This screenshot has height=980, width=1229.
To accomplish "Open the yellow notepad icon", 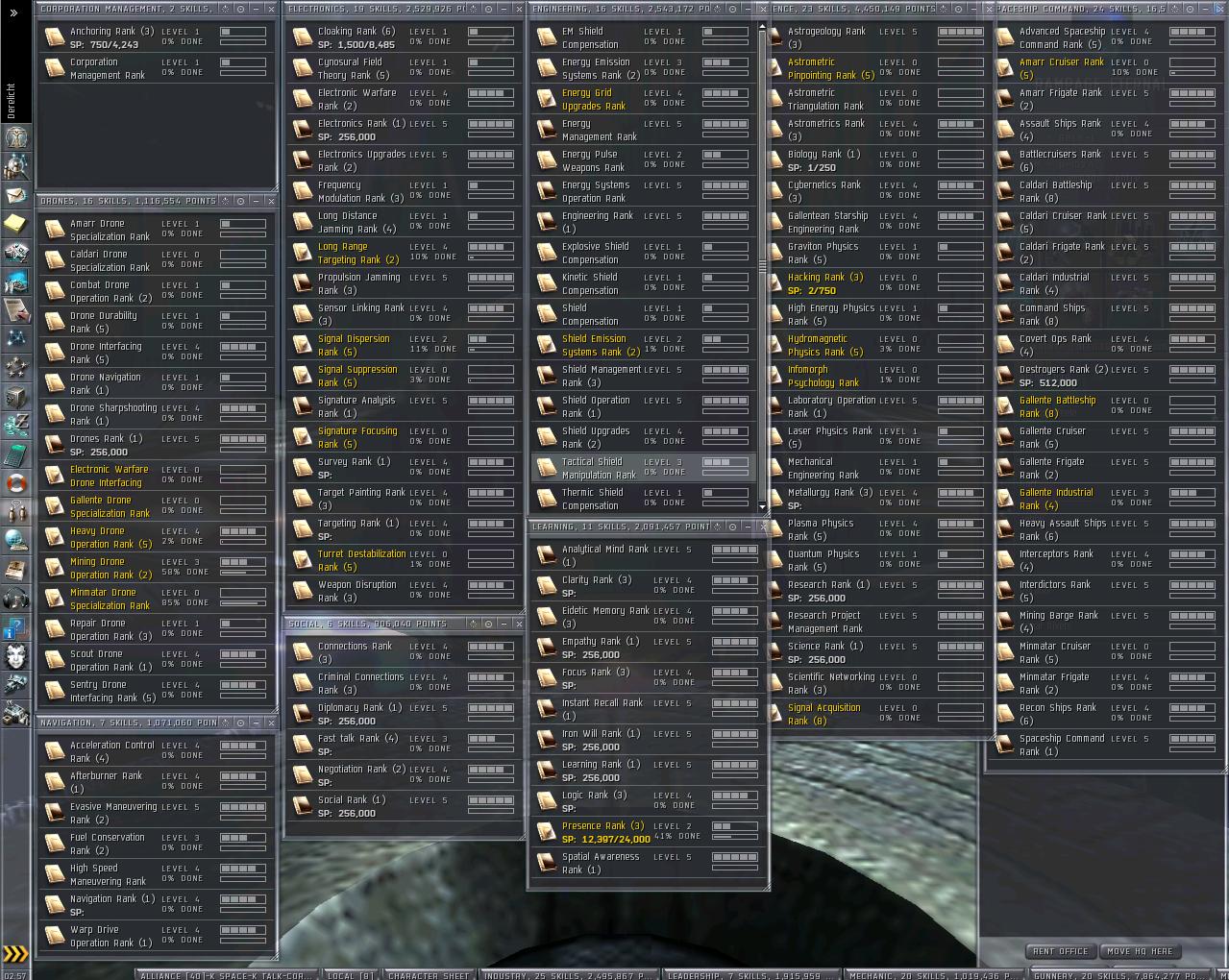I will coord(15,224).
